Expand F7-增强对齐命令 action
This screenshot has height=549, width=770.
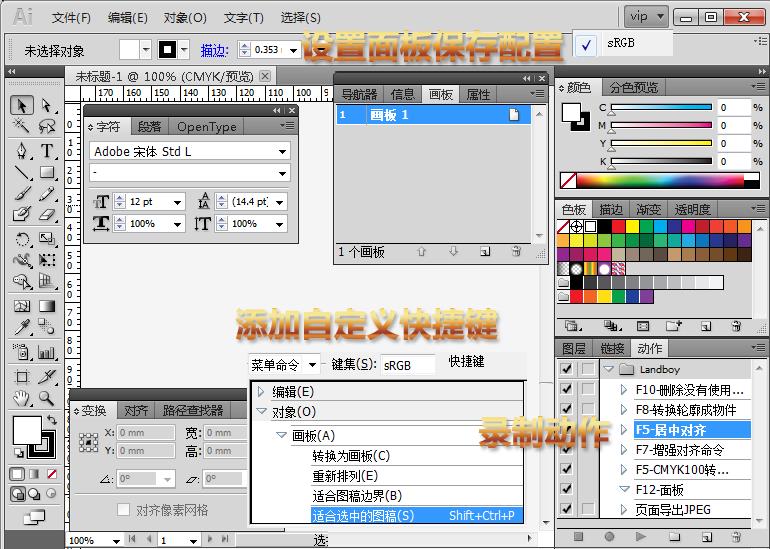624,449
